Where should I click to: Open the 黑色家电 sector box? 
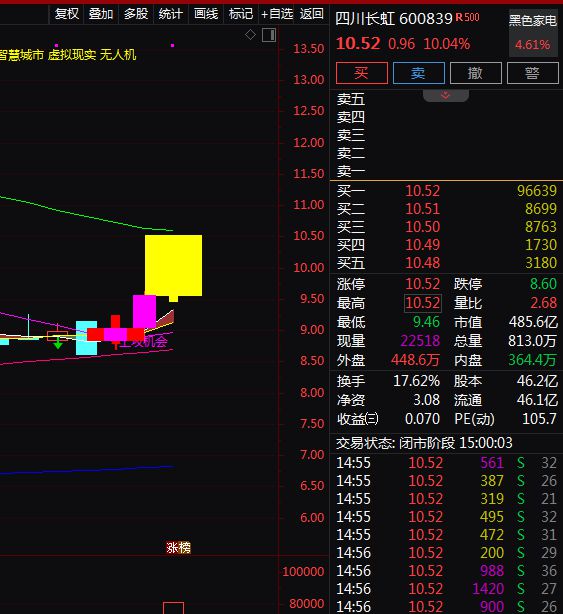pyautogui.click(x=533, y=33)
